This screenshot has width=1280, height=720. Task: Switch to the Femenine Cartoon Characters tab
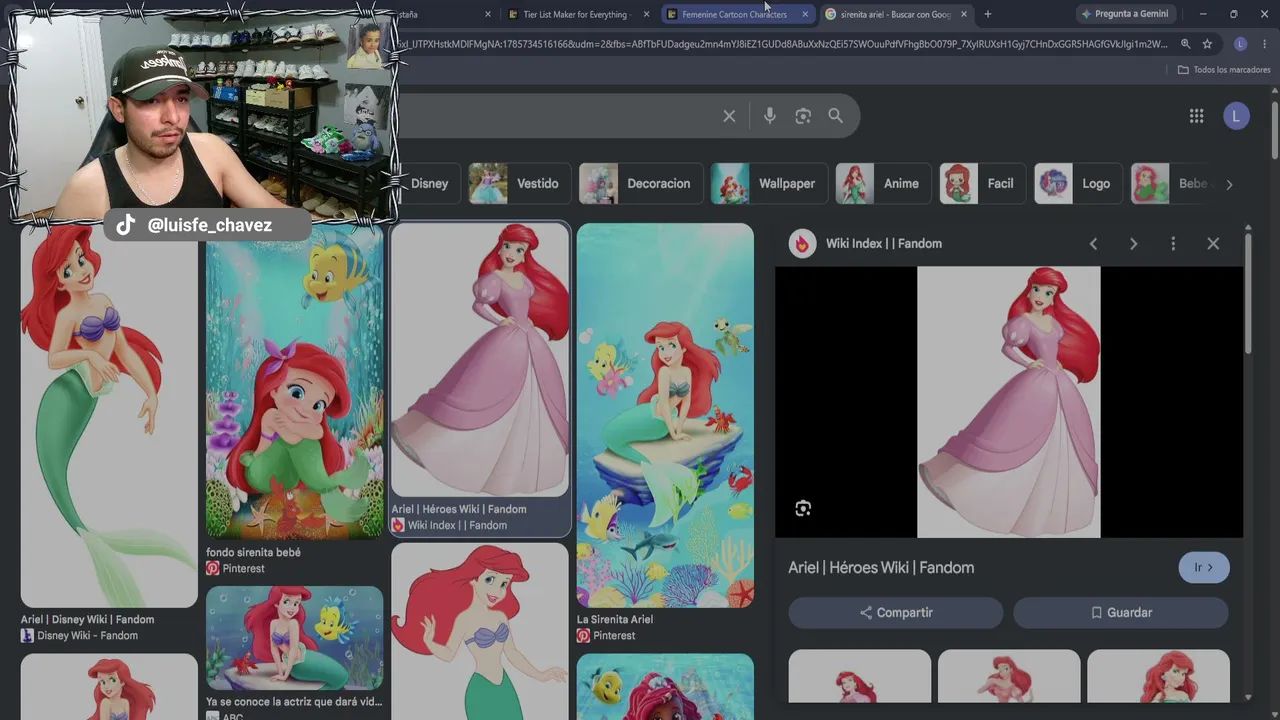coord(736,14)
